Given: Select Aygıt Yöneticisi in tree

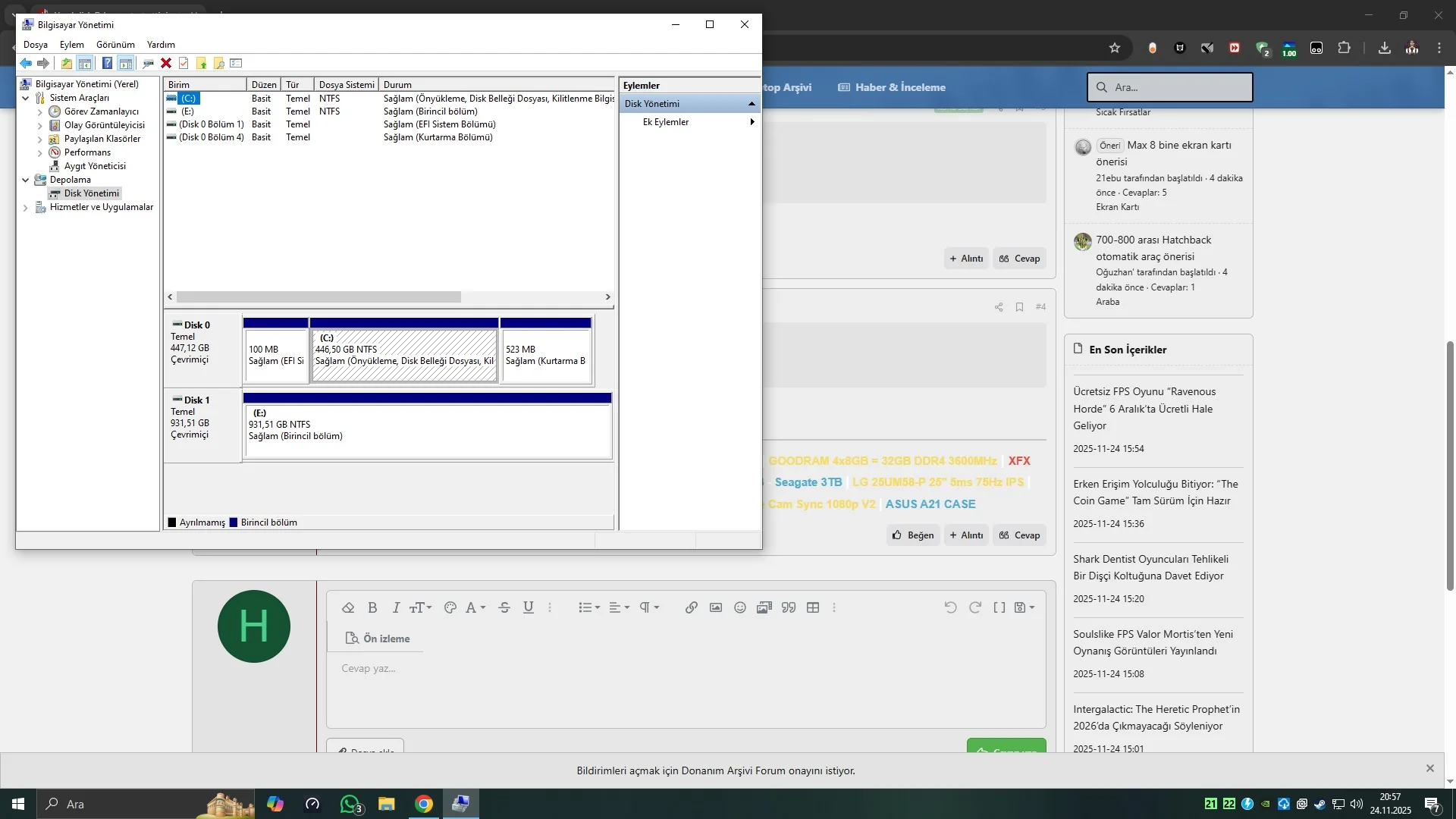Looking at the screenshot, I should point(95,166).
